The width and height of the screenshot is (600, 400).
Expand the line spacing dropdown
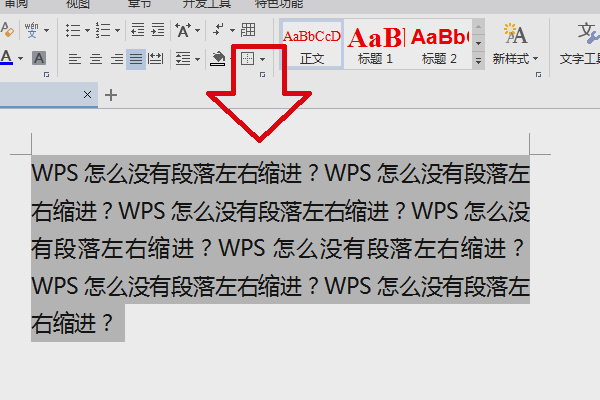pyautogui.click(x=197, y=59)
